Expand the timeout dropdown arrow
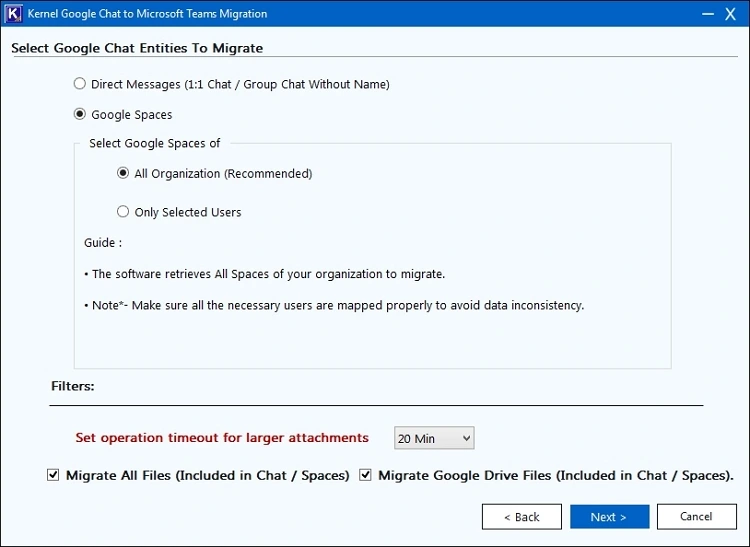Viewport: 750px width, 547px height. 464,438
